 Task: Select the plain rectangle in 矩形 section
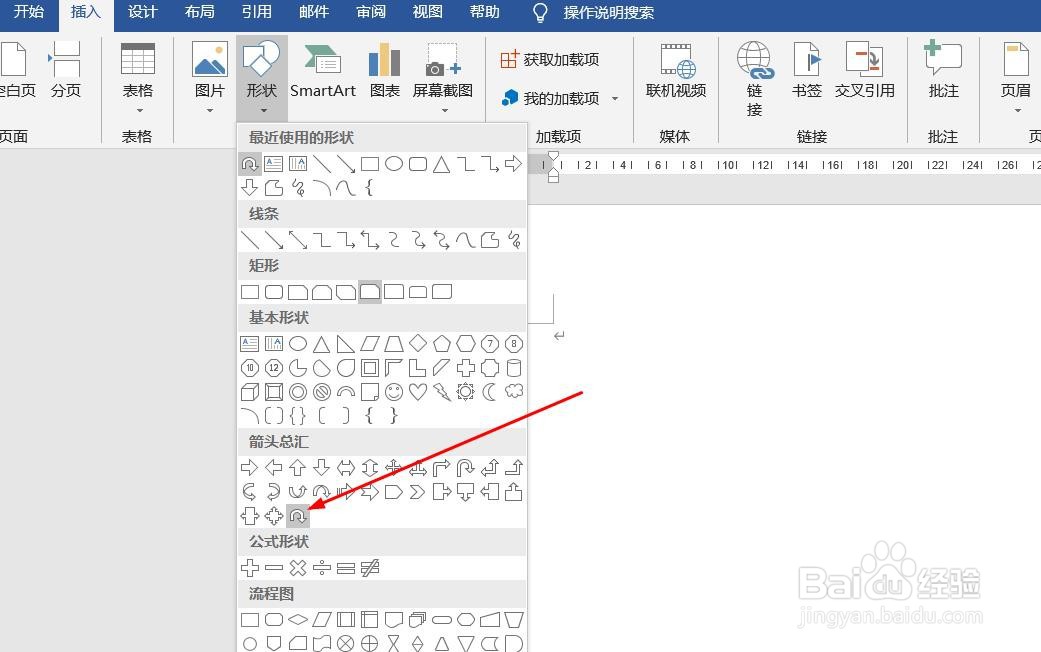250,291
